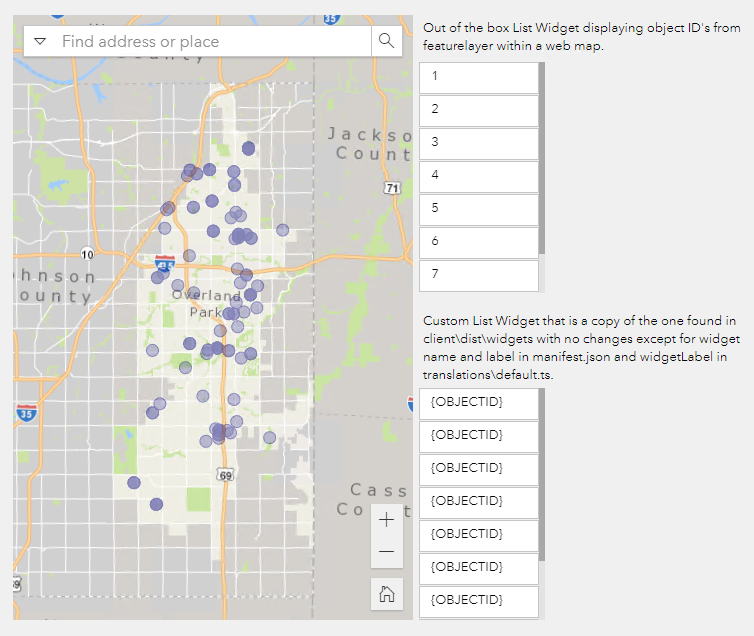Select list item 1 in top list
This screenshot has height=636, width=754.
[x=478, y=77]
